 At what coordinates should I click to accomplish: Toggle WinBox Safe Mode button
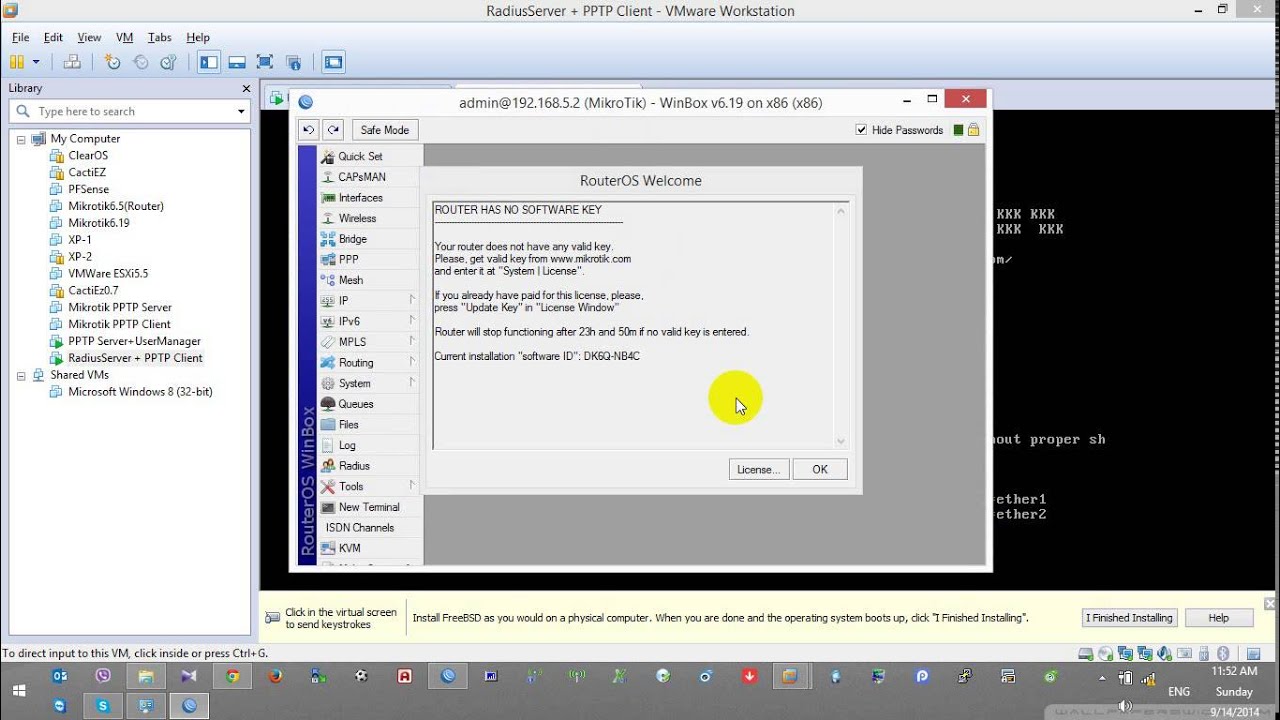click(x=385, y=130)
